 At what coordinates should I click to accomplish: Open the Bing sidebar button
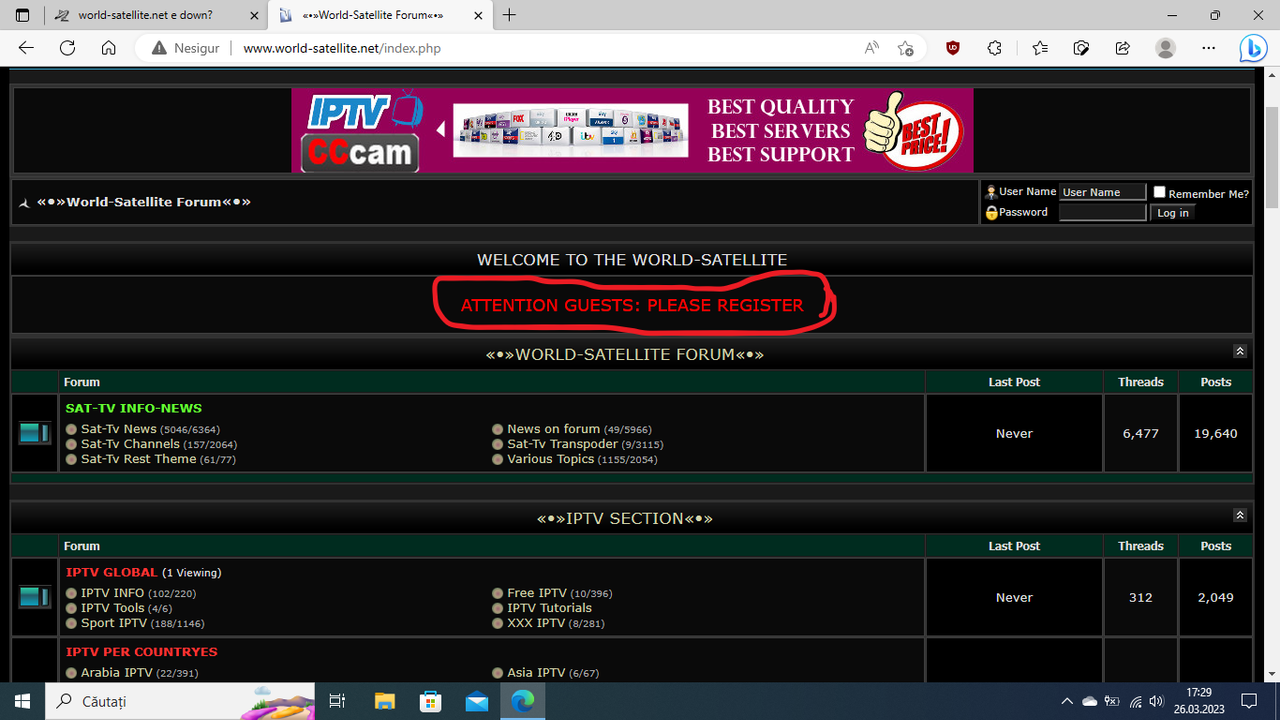coord(1254,48)
